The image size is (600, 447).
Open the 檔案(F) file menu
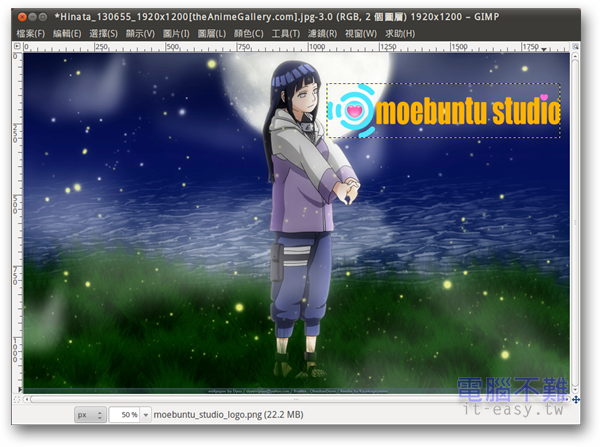click(x=31, y=34)
